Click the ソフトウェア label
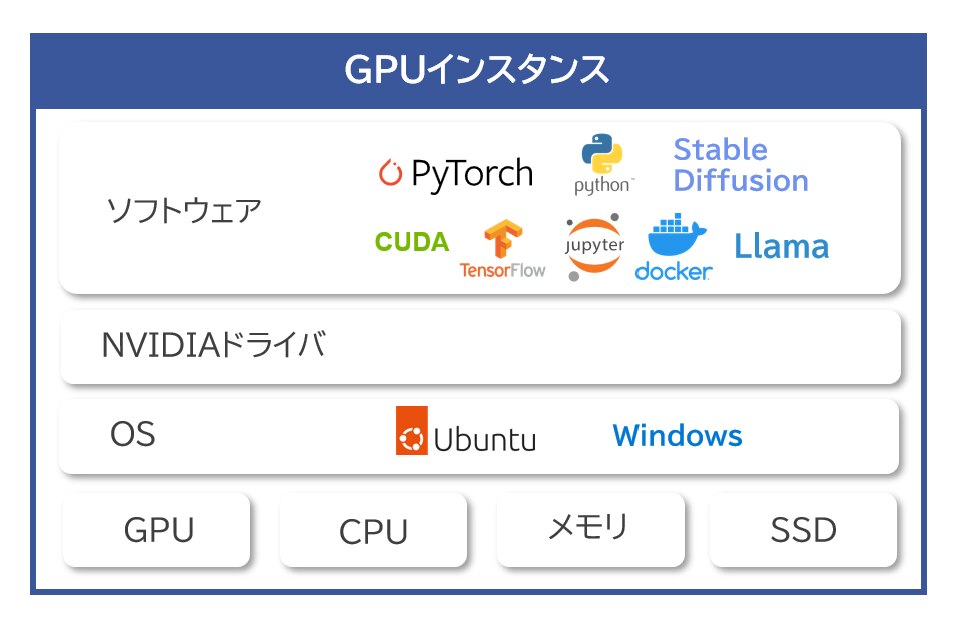 [x=184, y=210]
